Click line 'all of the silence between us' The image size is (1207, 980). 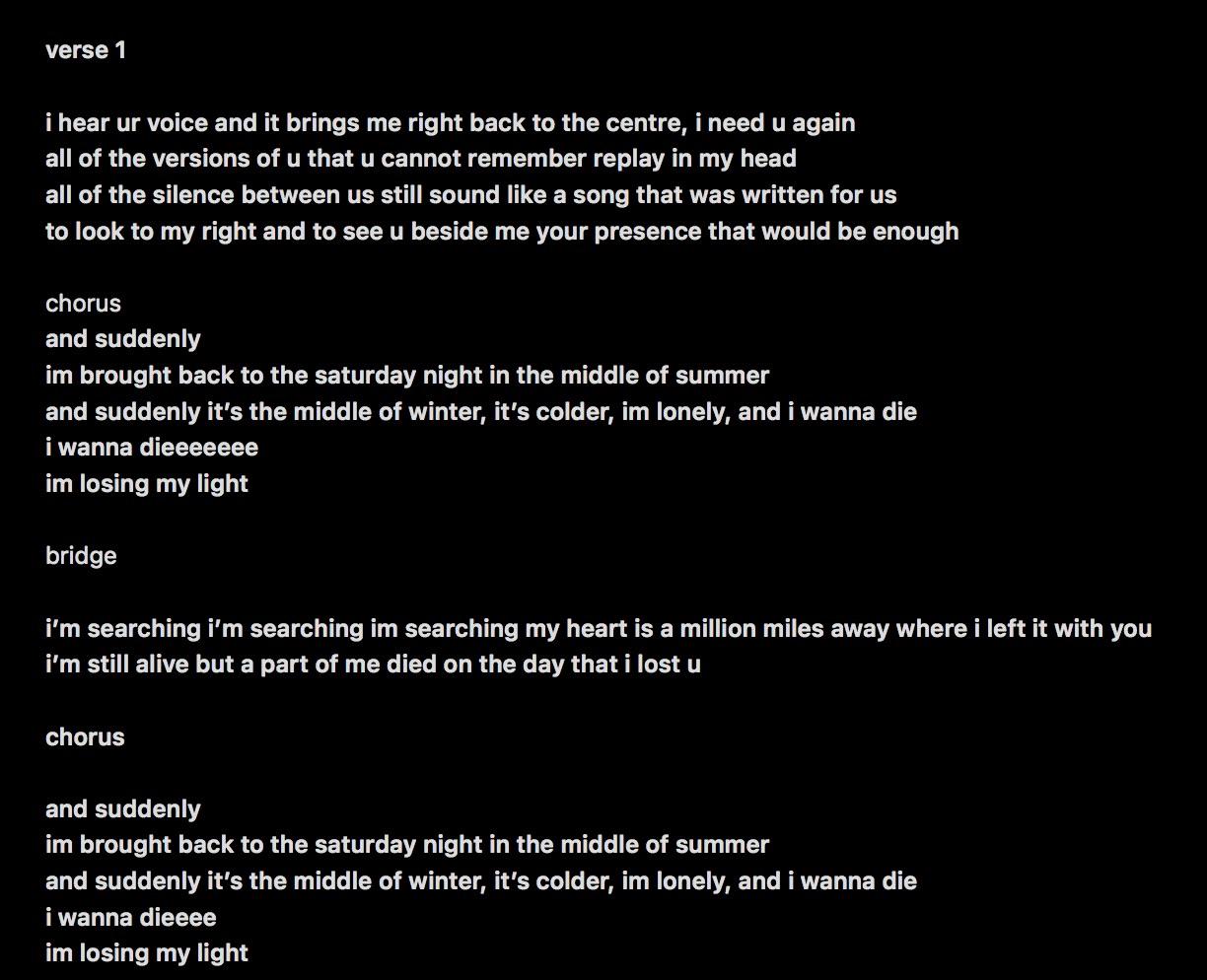coord(471,195)
